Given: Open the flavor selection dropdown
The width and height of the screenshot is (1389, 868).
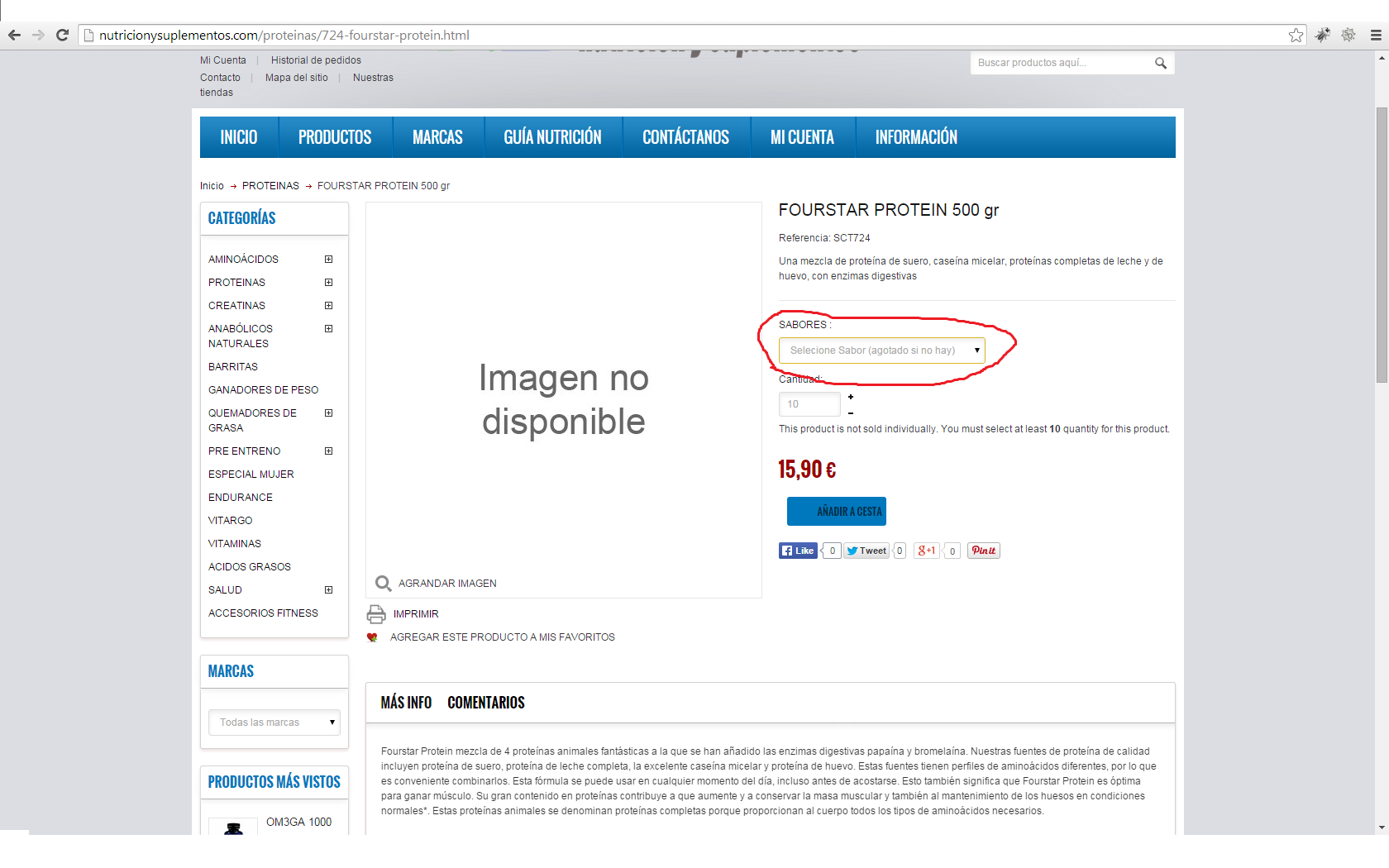Looking at the screenshot, I should (882, 351).
